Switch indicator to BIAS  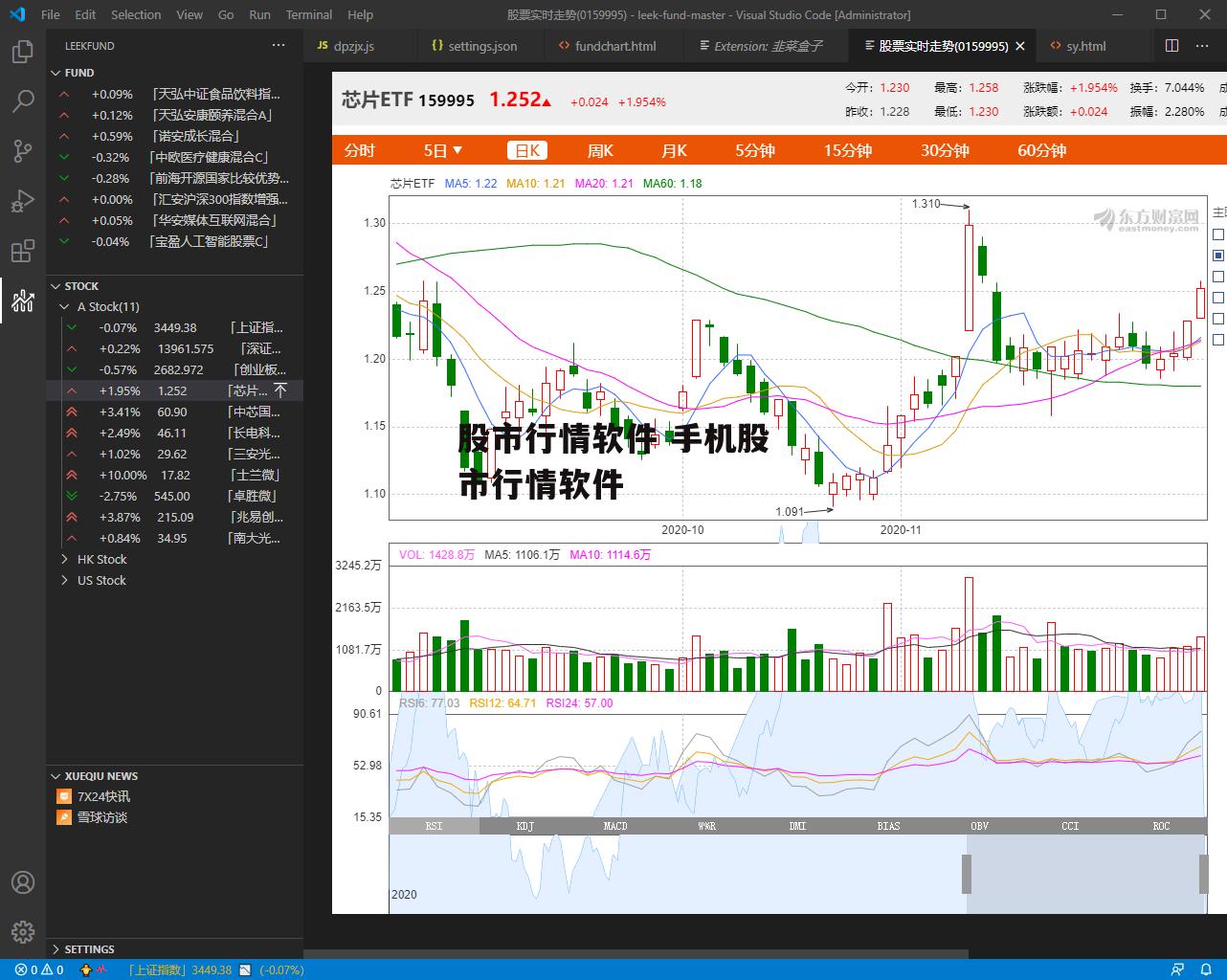(888, 826)
